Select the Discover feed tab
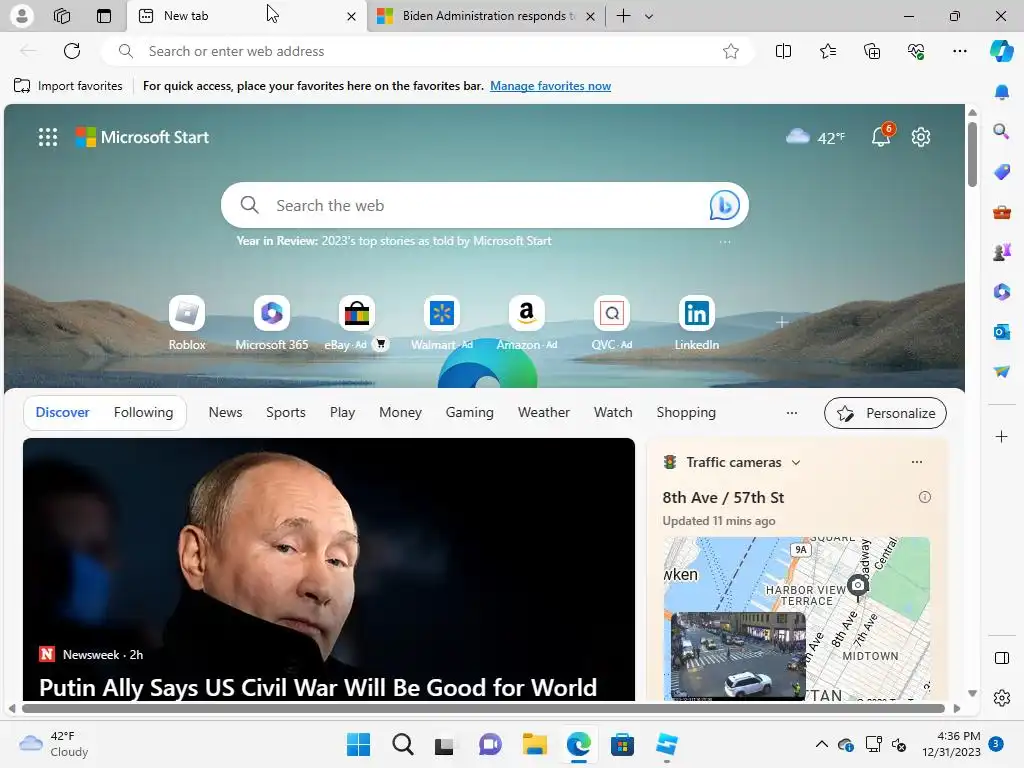Viewport: 1024px width, 768px height. pyautogui.click(x=62, y=412)
